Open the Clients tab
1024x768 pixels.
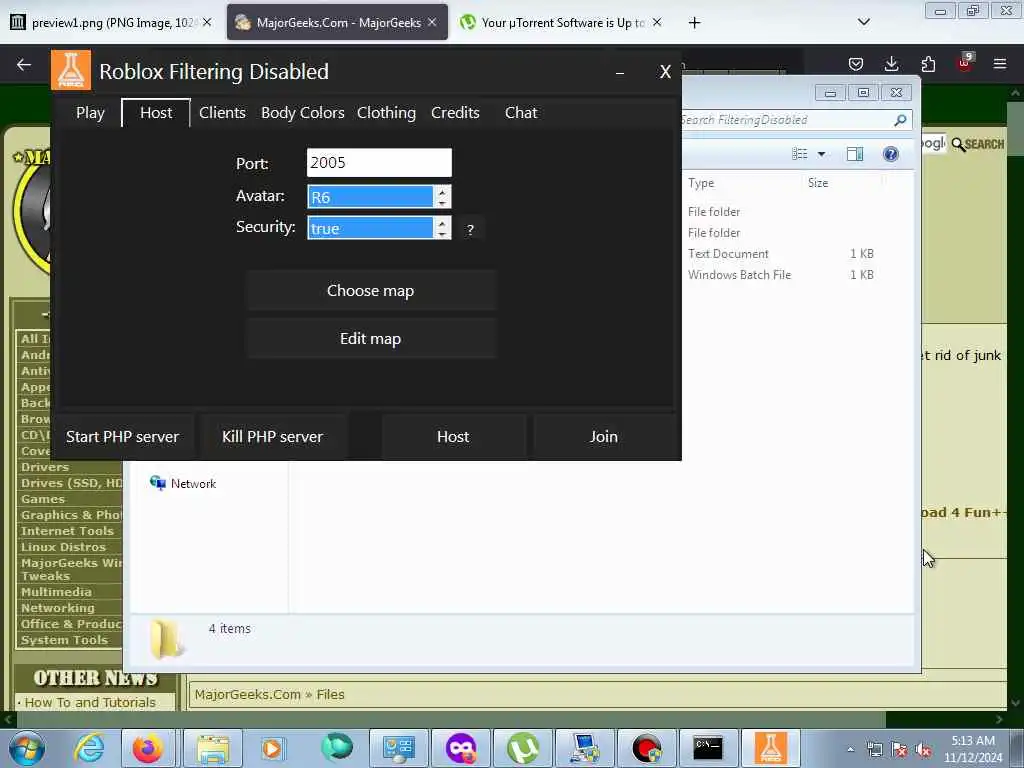[x=222, y=112]
